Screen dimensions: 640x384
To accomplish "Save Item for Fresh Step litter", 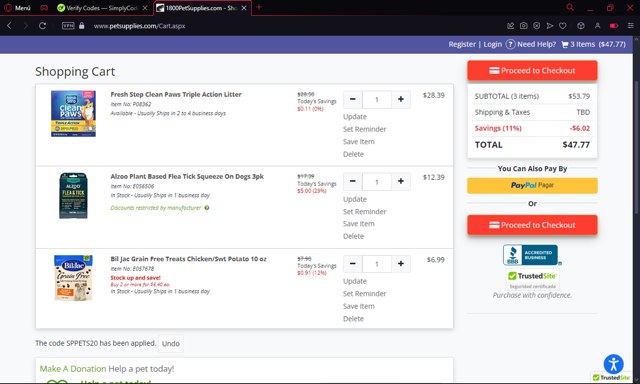I will click(x=358, y=142).
